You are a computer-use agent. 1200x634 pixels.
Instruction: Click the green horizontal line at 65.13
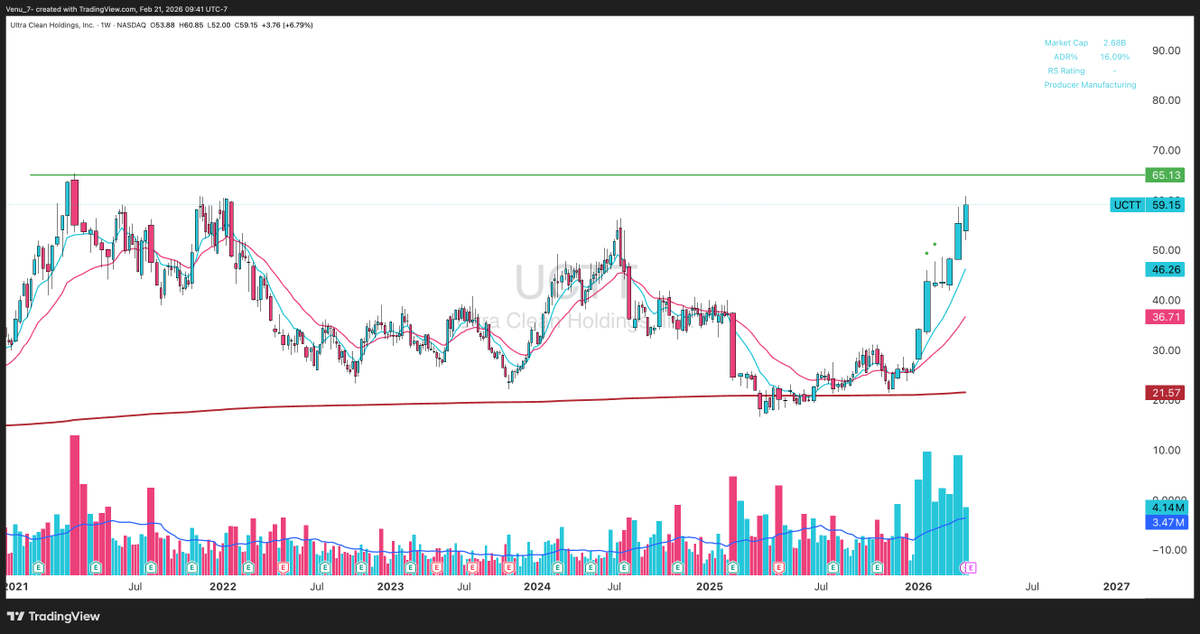tap(590, 175)
